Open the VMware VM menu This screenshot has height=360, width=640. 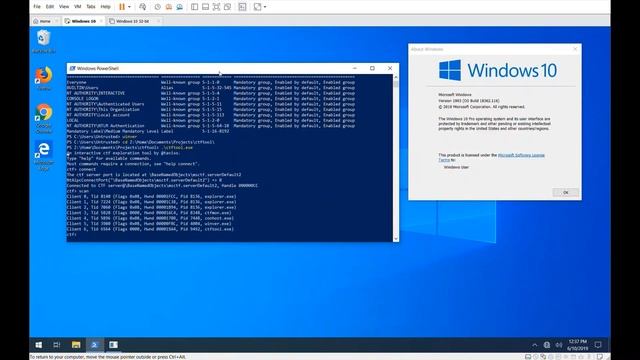tap(78, 7)
